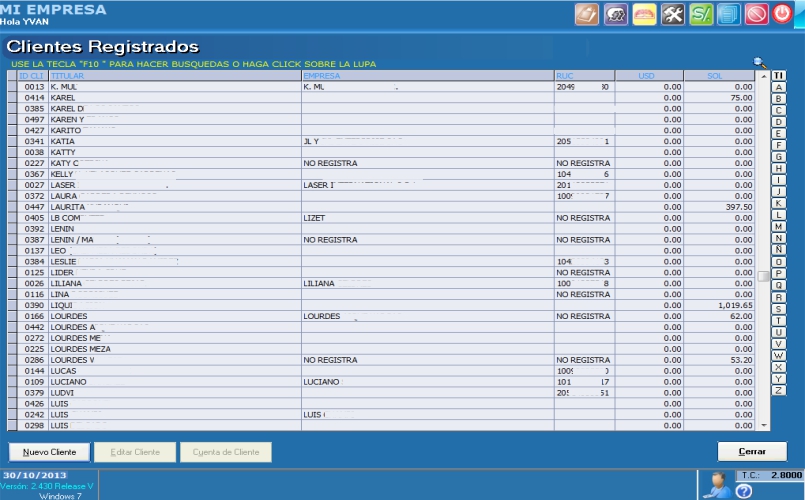The height and width of the screenshot is (500, 805).
Task: Click the pink prohibited circle icon
Action: pyautogui.click(x=756, y=15)
